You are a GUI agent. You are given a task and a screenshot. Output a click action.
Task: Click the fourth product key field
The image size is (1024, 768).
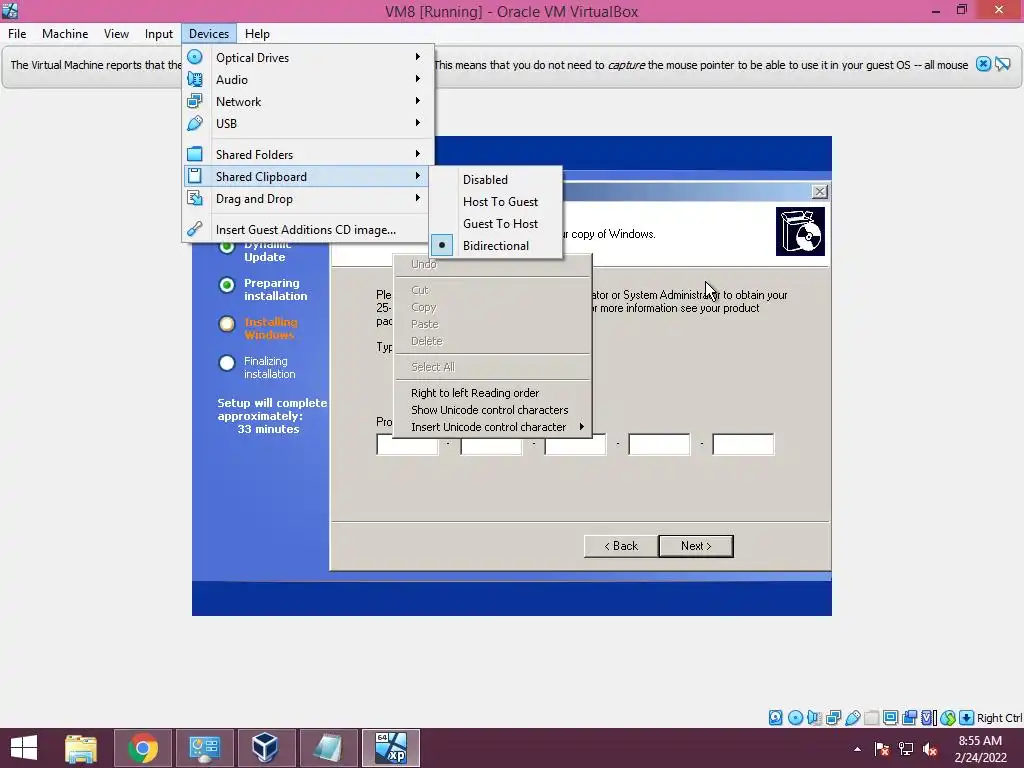tap(659, 444)
